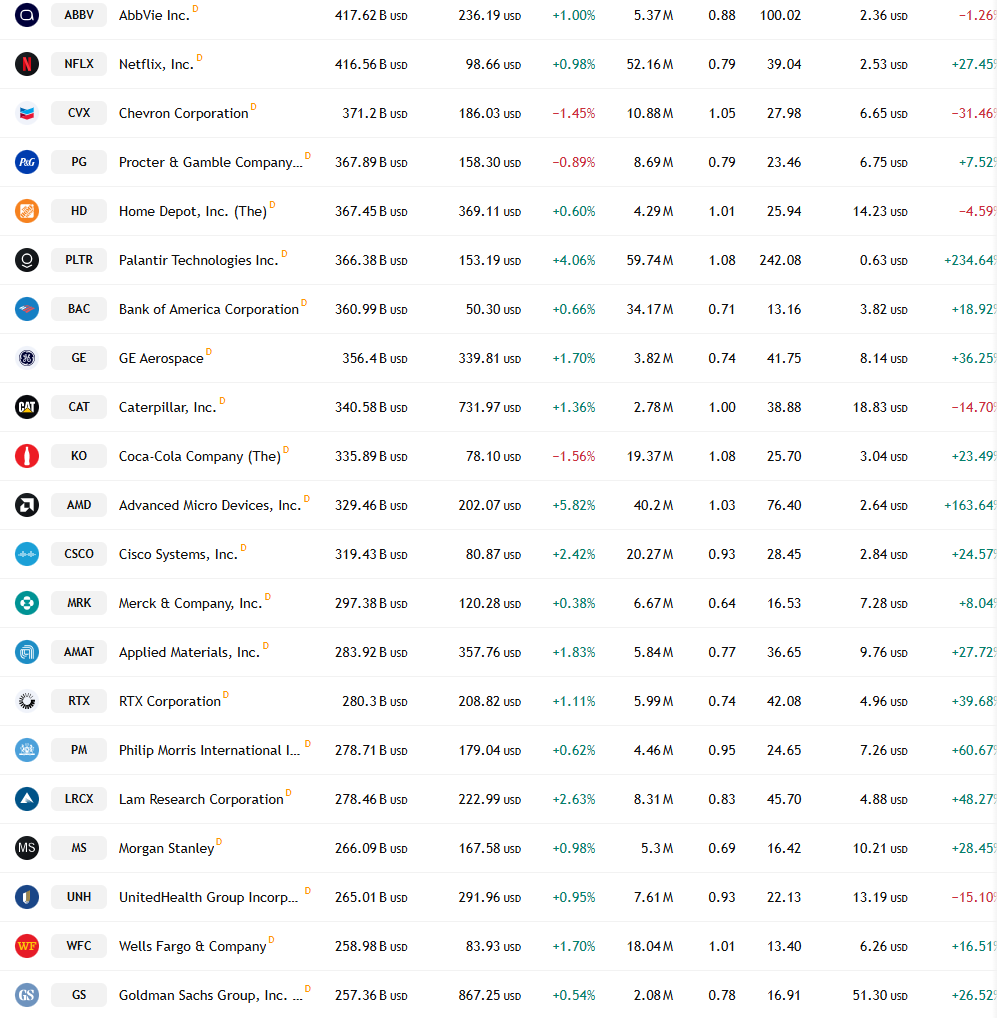The image size is (997, 1018).
Task: Open Palantir Technologies Inc. link
Action: click(199, 260)
